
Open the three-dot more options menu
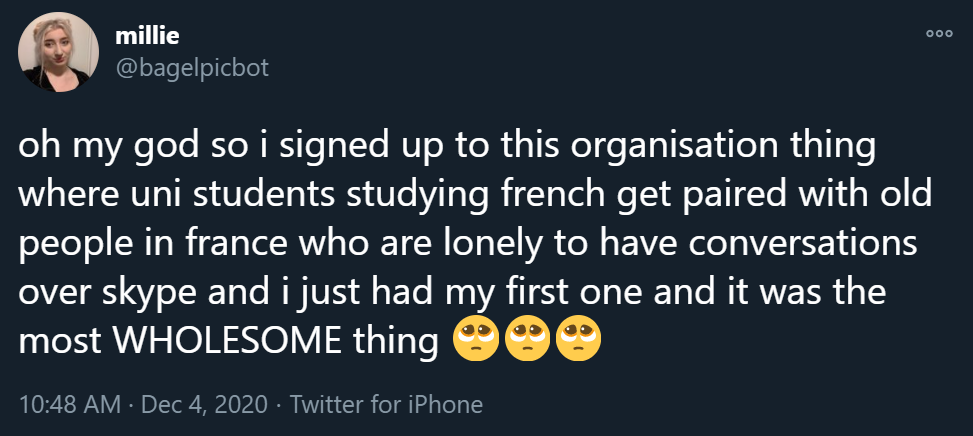tap(938, 34)
